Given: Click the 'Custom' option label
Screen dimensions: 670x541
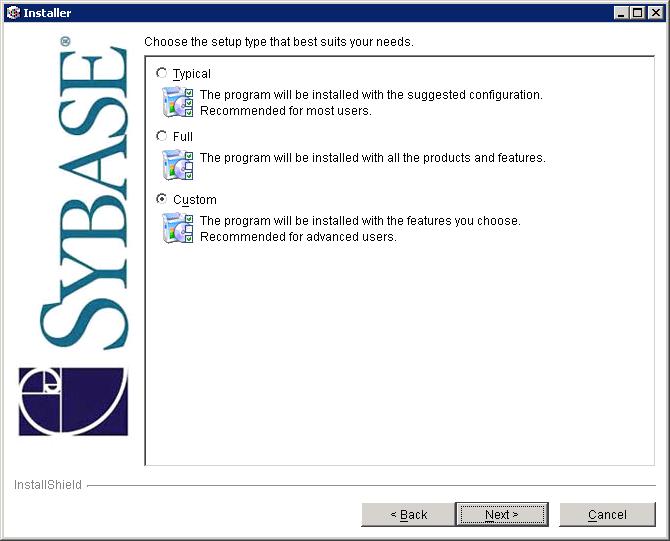Looking at the screenshot, I should (195, 200).
